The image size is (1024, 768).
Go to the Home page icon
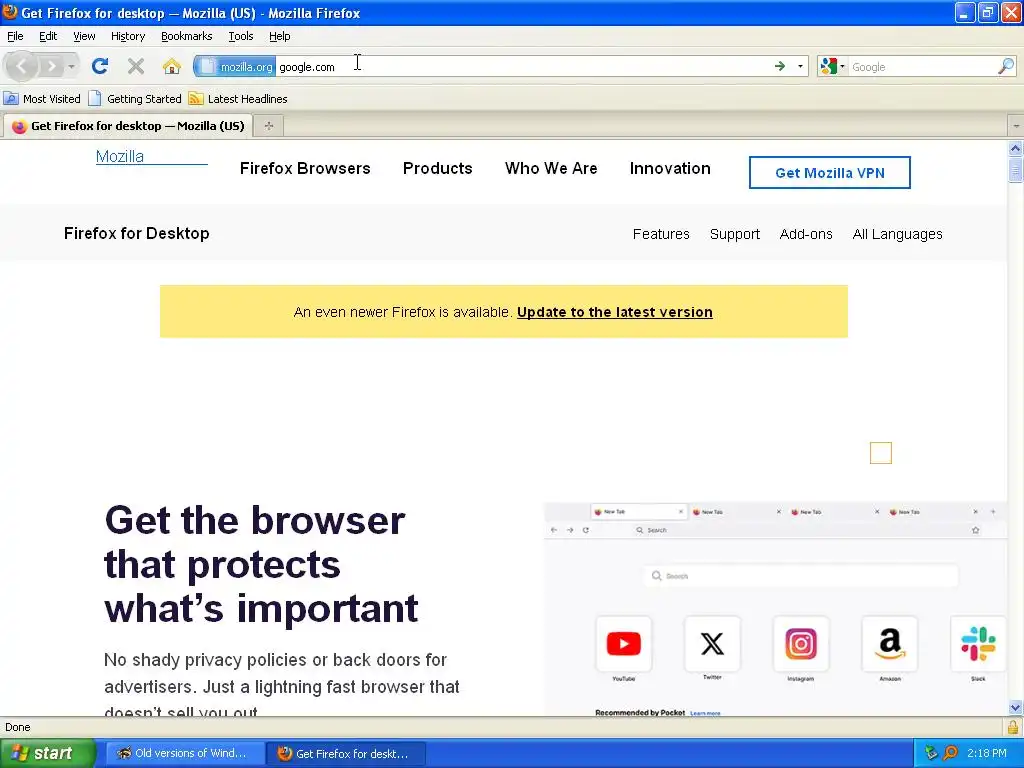pyautogui.click(x=172, y=66)
